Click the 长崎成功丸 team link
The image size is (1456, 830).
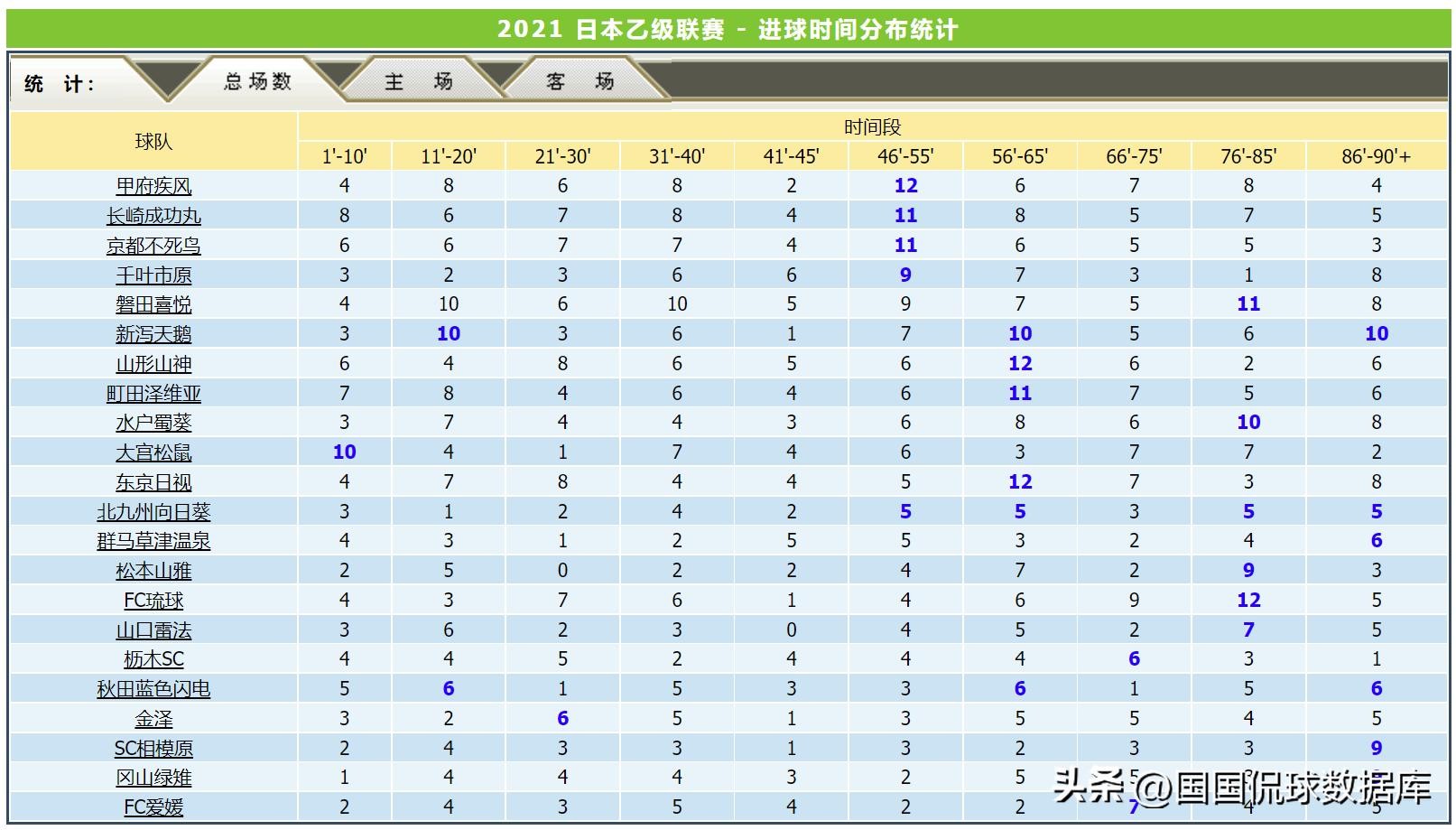click(153, 216)
